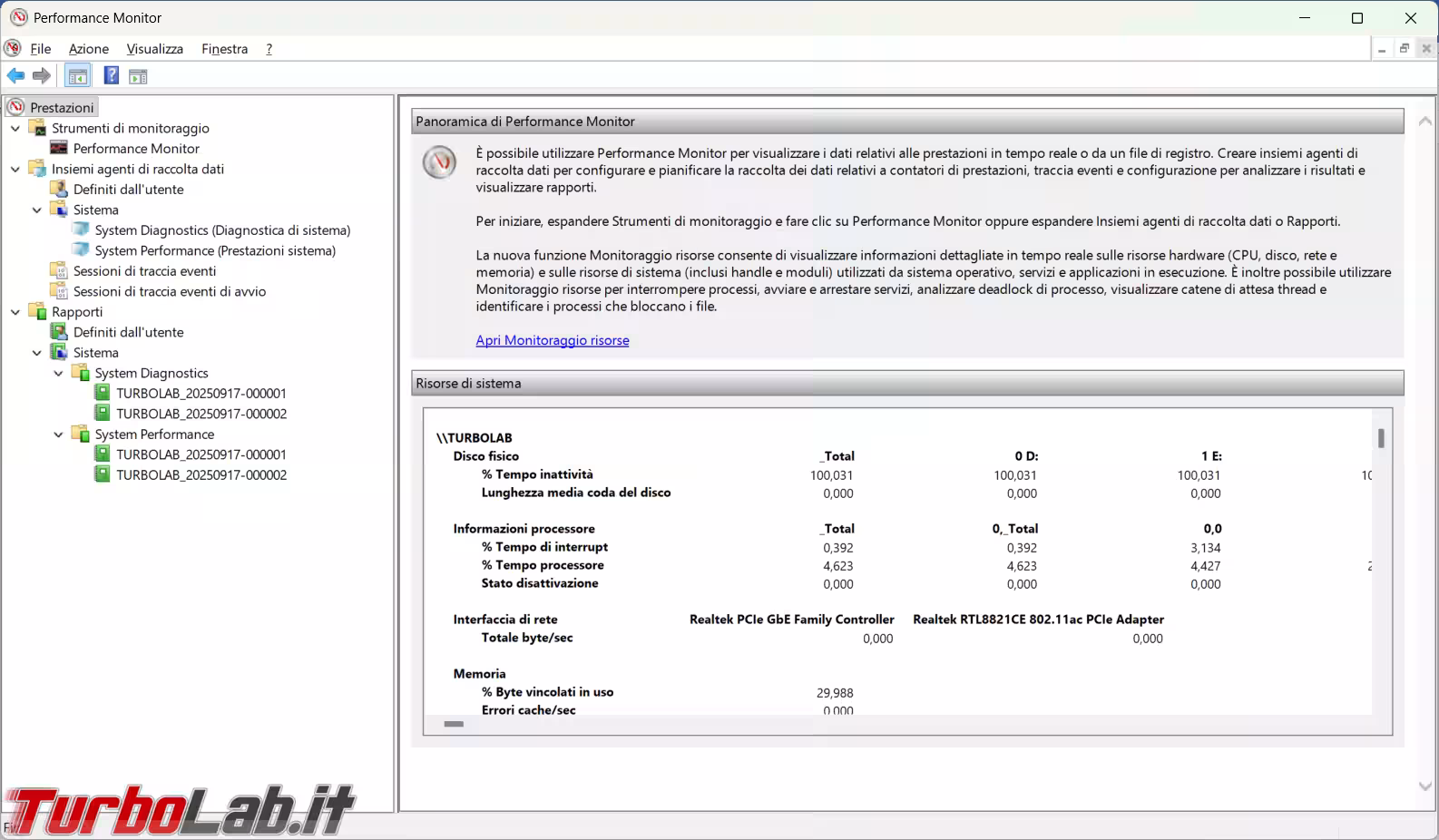Click horizontal scrollbar thumb in resources table
Viewport: 1439px width, 840px height.
click(x=454, y=724)
